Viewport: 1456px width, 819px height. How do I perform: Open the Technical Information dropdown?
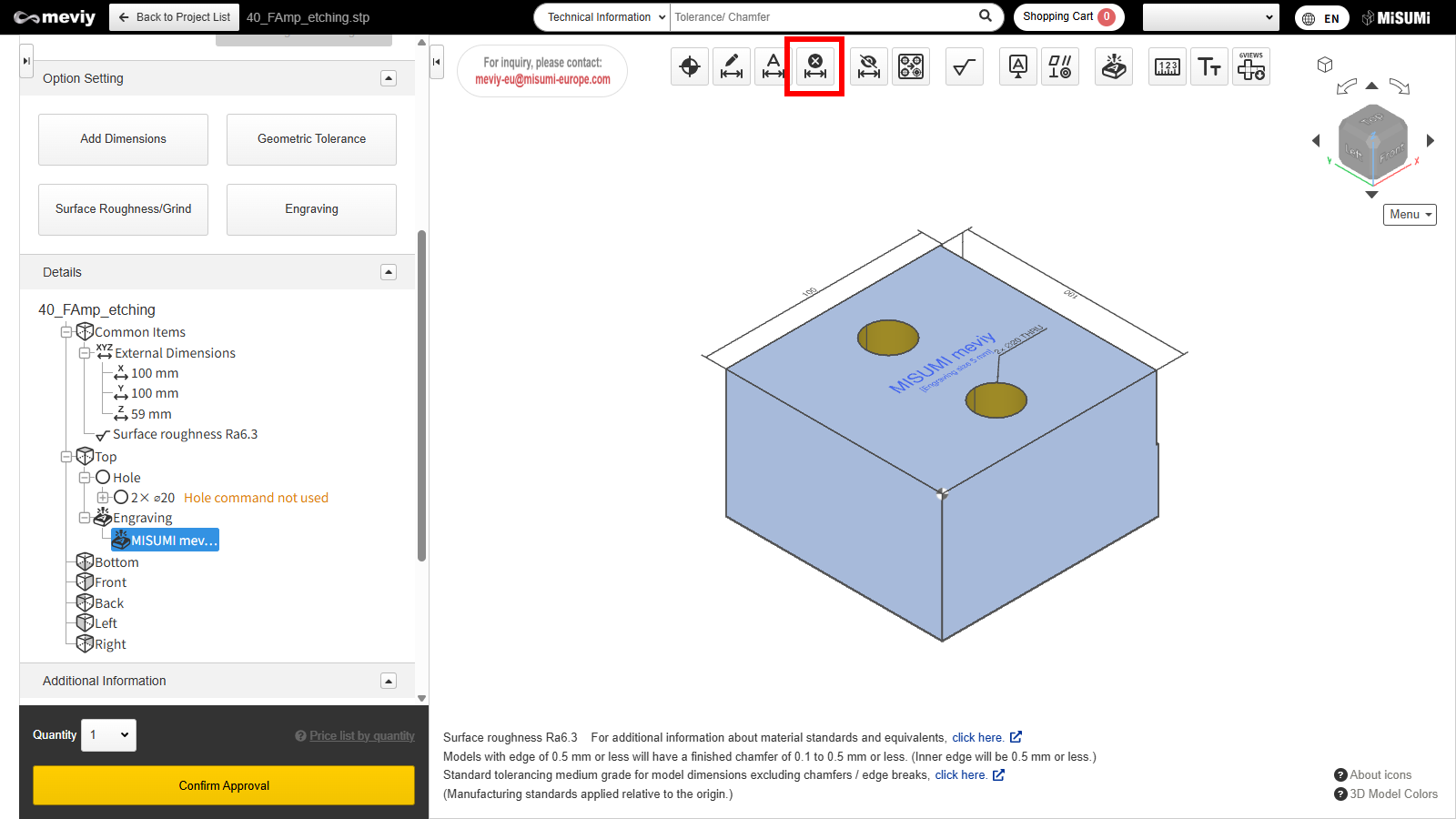point(602,17)
